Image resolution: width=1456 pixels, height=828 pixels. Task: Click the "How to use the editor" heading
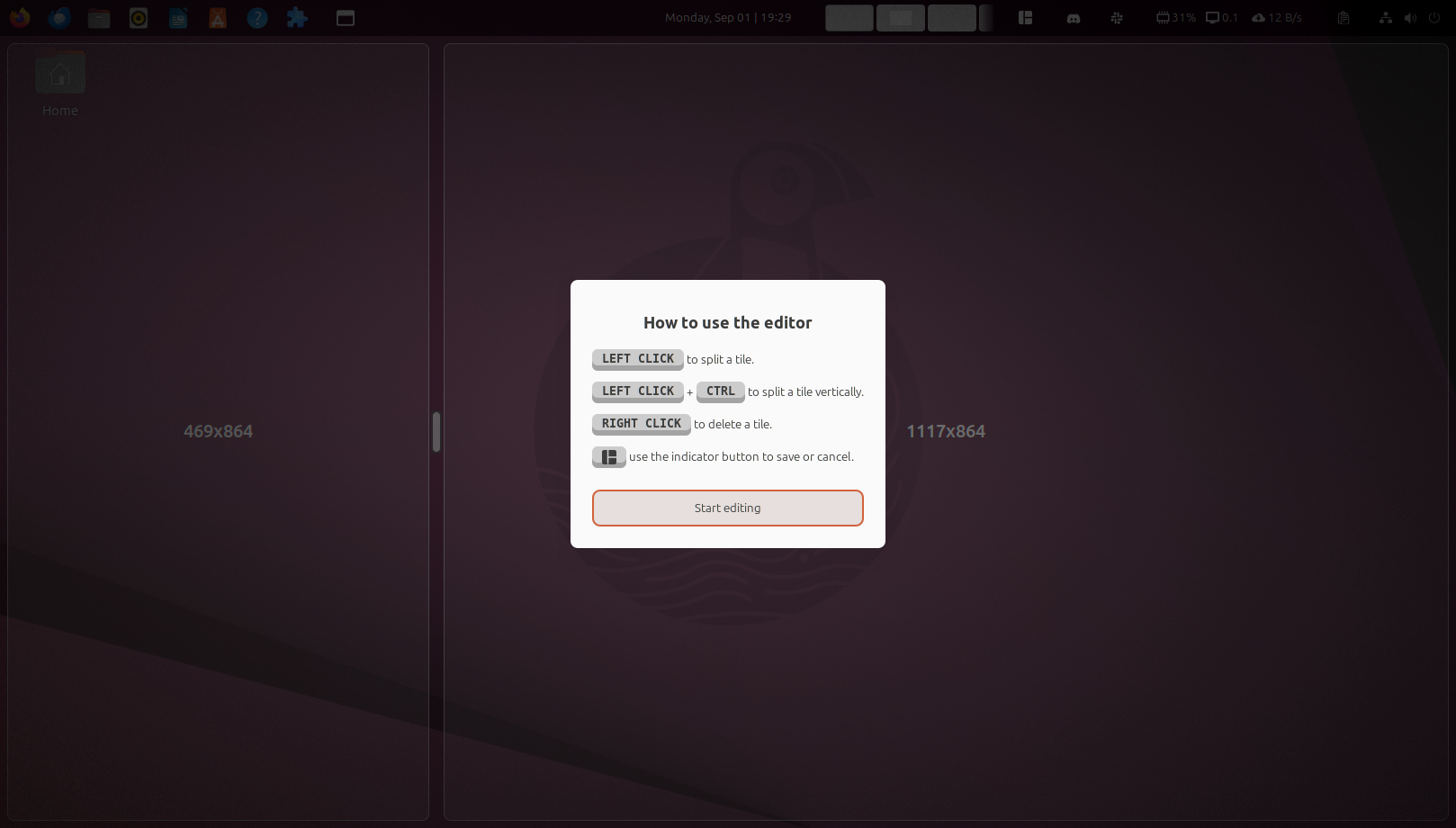(727, 322)
